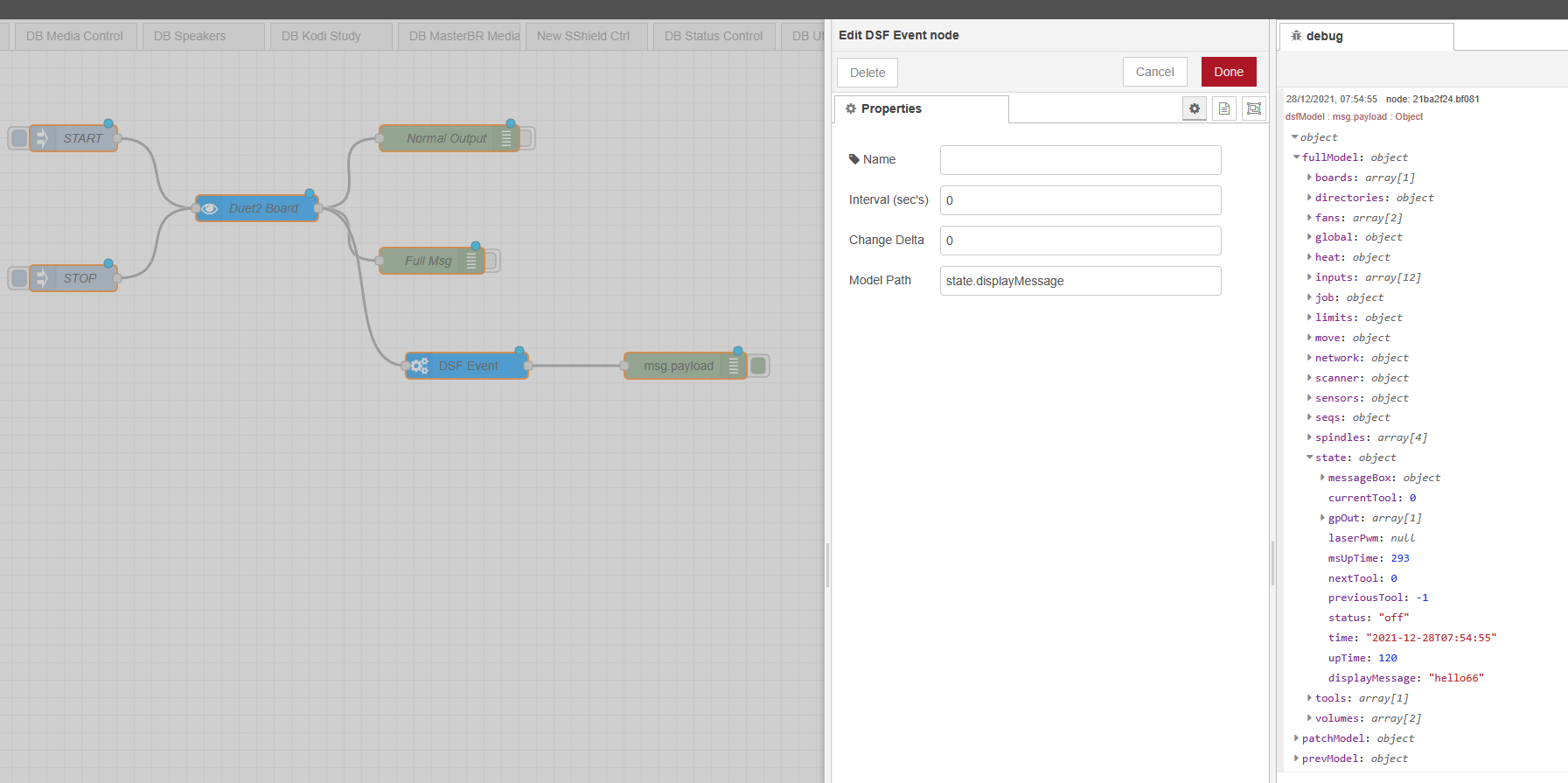Viewport: 1568px width, 783px height.
Task: Open node settings gear icon in Properties
Action: [1195, 108]
